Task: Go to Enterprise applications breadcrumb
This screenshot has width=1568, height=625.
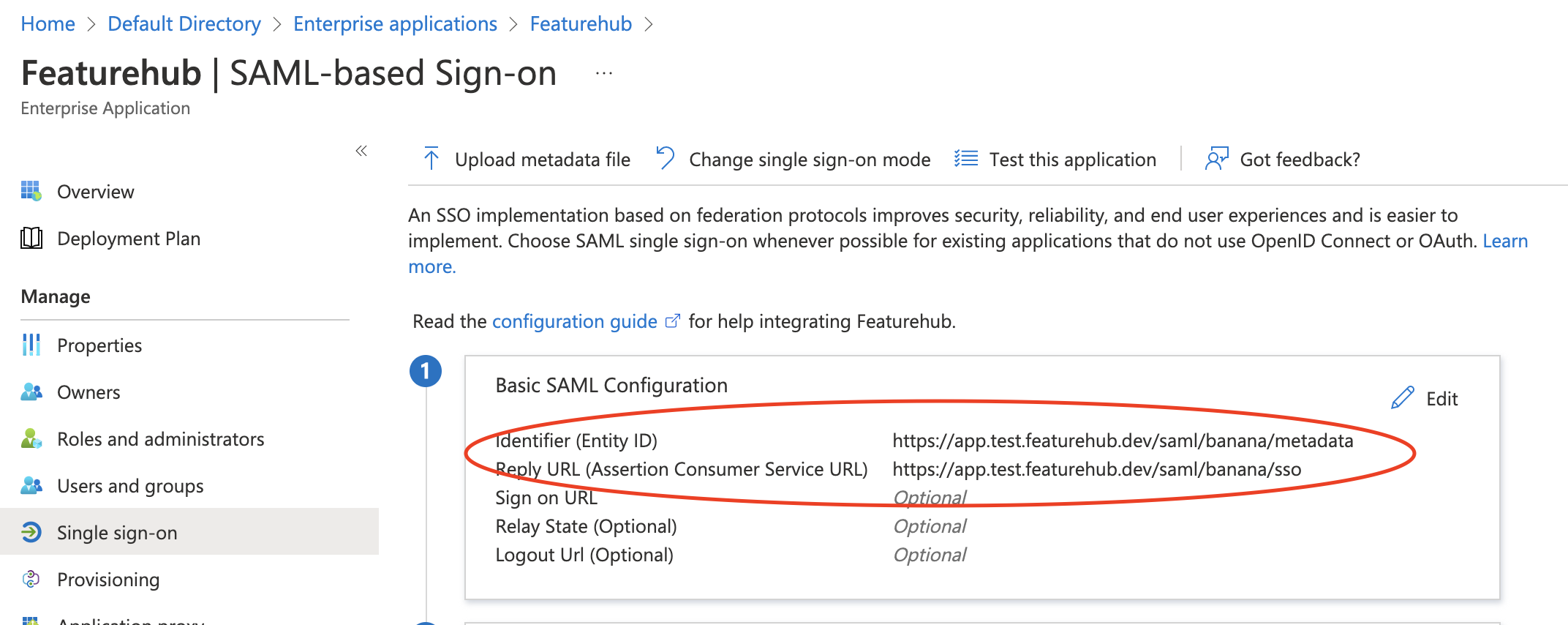Action: pyautogui.click(x=394, y=23)
